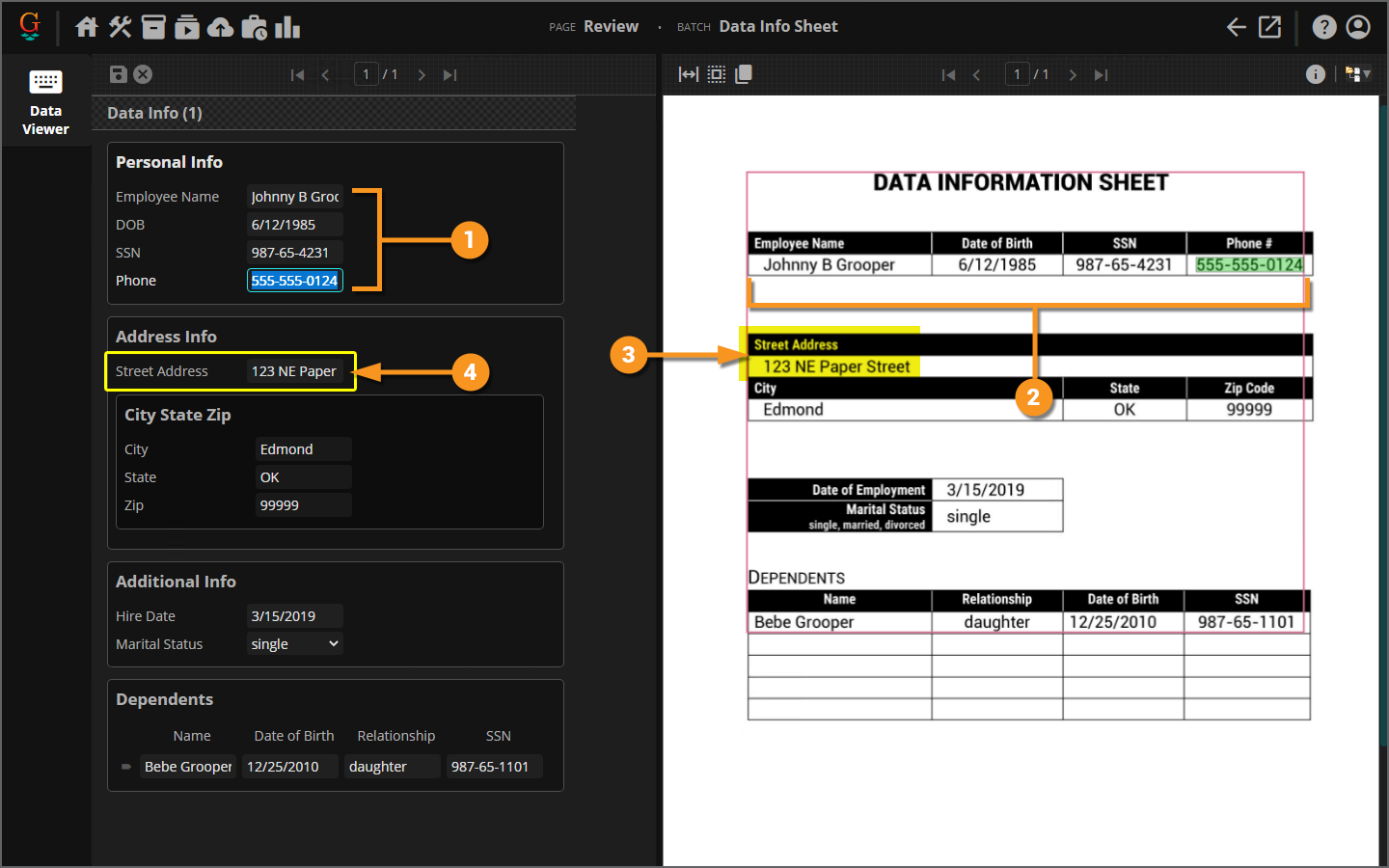The image size is (1389, 868).
Task: Click the City field showing Edmond
Action: [304, 449]
